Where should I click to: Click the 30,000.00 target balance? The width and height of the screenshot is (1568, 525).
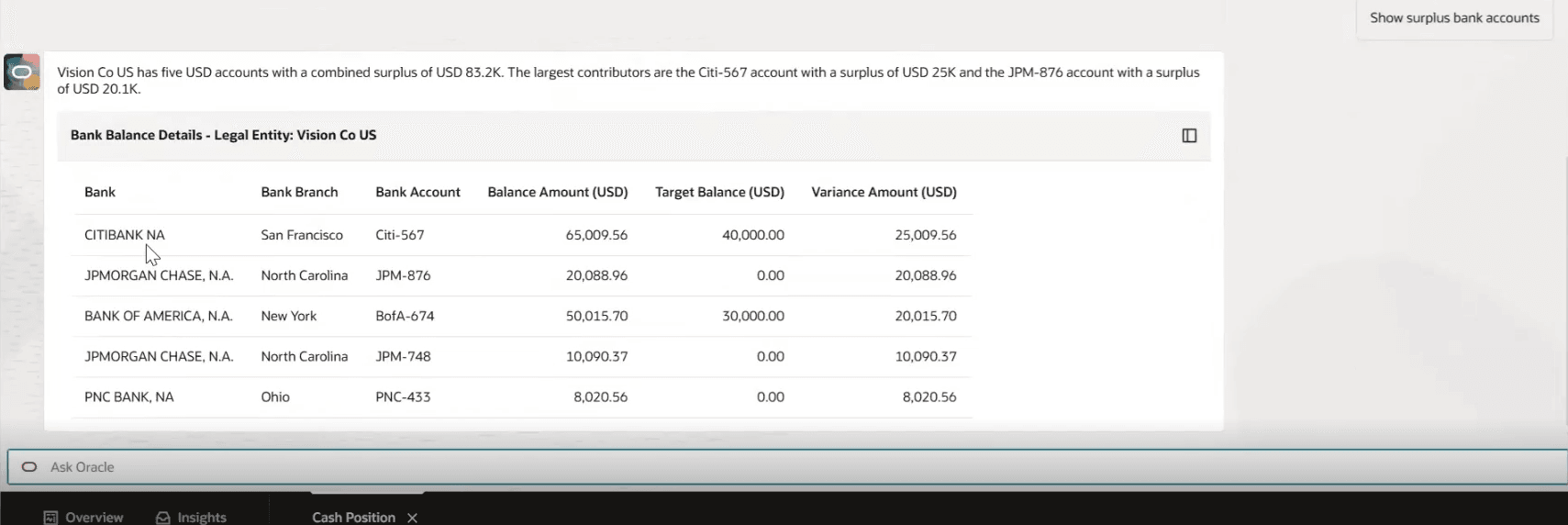point(753,316)
